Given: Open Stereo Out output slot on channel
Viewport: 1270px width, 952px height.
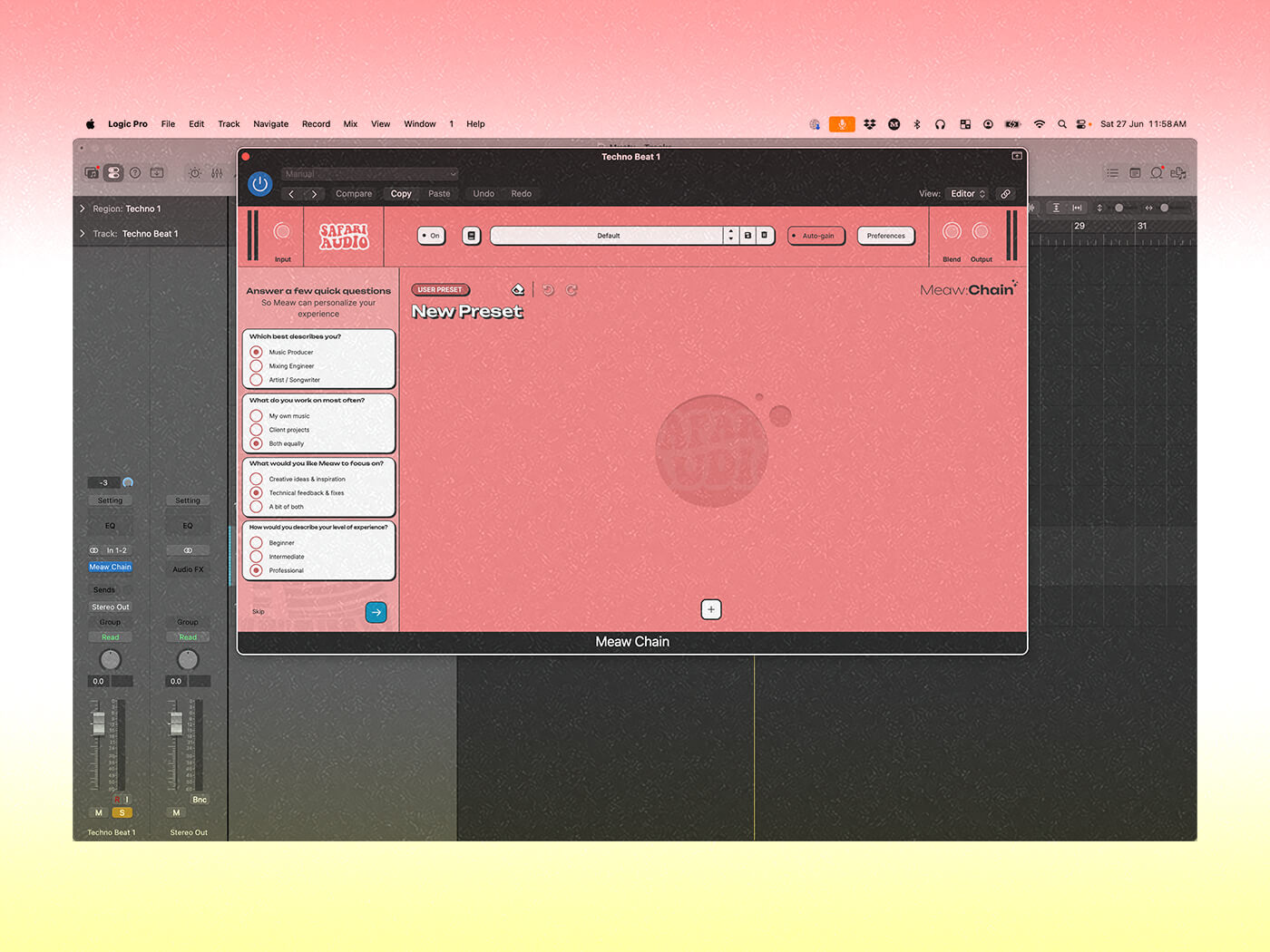Looking at the screenshot, I should pyautogui.click(x=110, y=607).
